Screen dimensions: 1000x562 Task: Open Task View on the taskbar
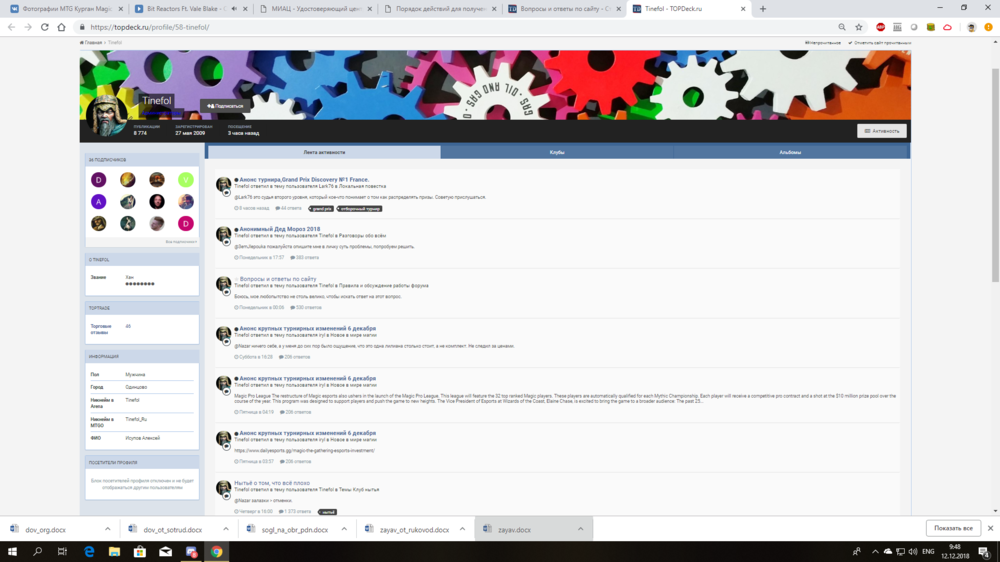[x=62, y=552]
